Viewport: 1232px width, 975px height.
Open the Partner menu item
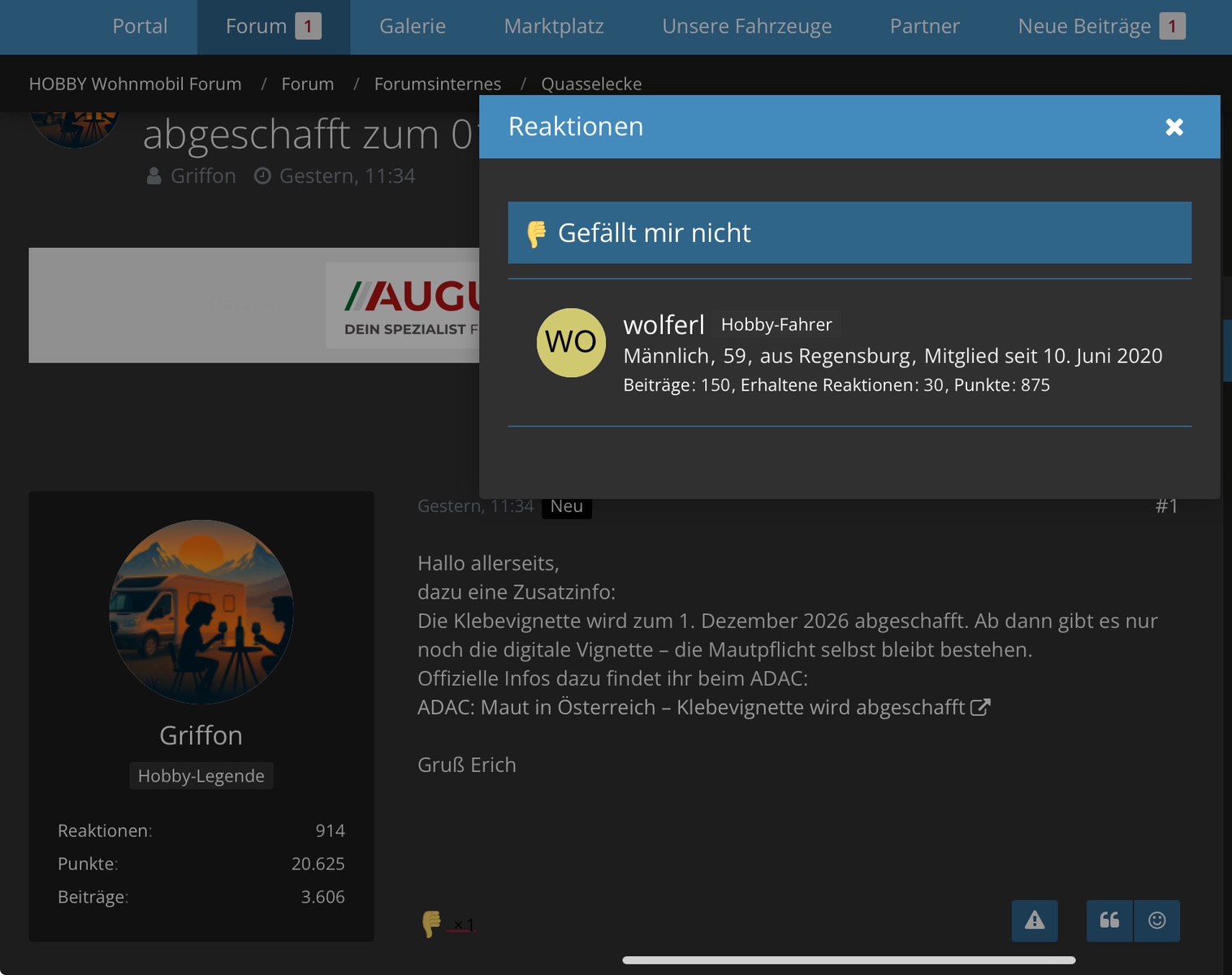924,27
